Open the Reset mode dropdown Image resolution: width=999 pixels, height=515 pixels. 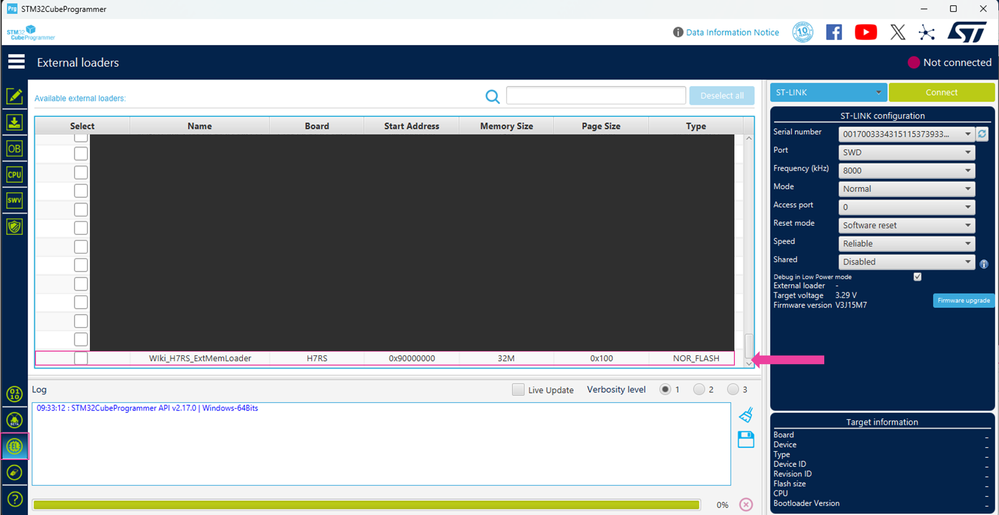click(907, 225)
